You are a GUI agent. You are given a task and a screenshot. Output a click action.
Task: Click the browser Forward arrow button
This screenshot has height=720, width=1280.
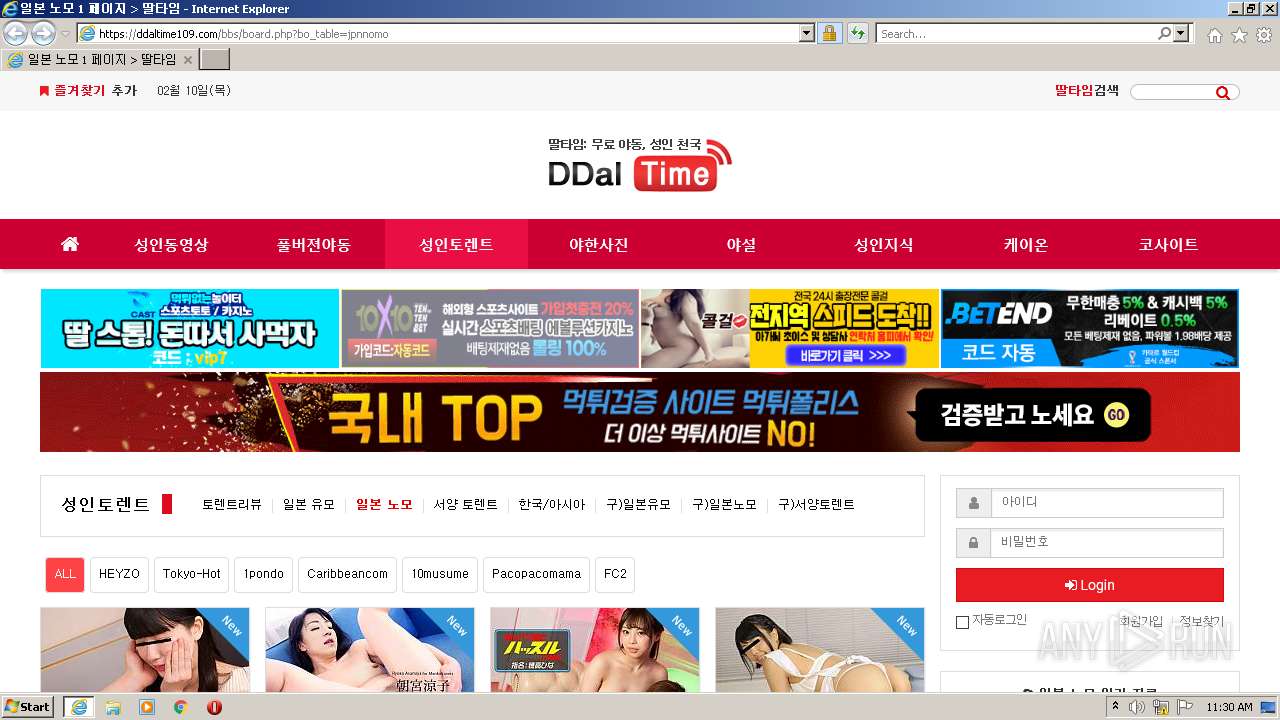pyautogui.click(x=43, y=33)
